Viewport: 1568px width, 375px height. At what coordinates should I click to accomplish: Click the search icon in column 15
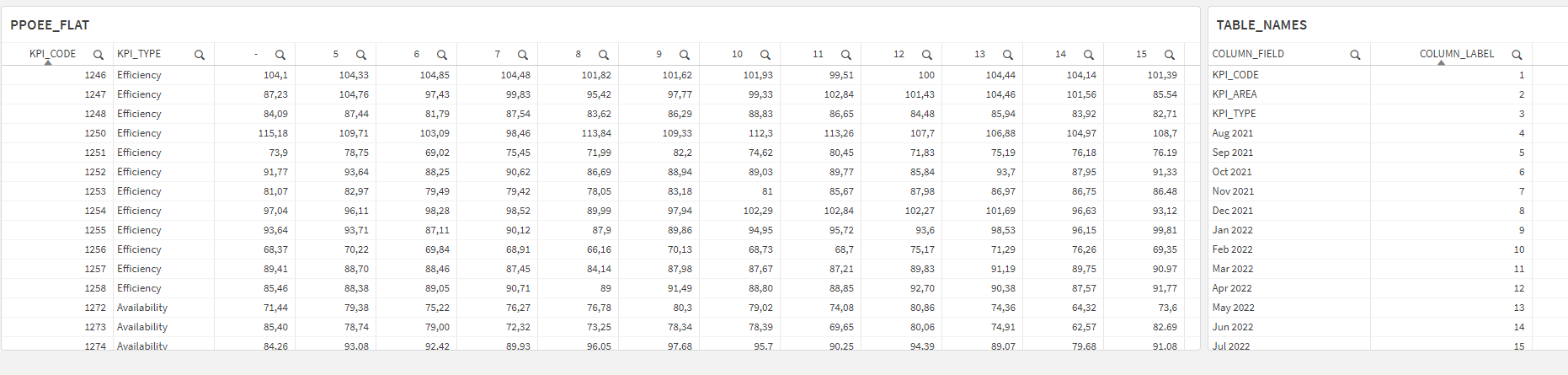tap(1170, 55)
